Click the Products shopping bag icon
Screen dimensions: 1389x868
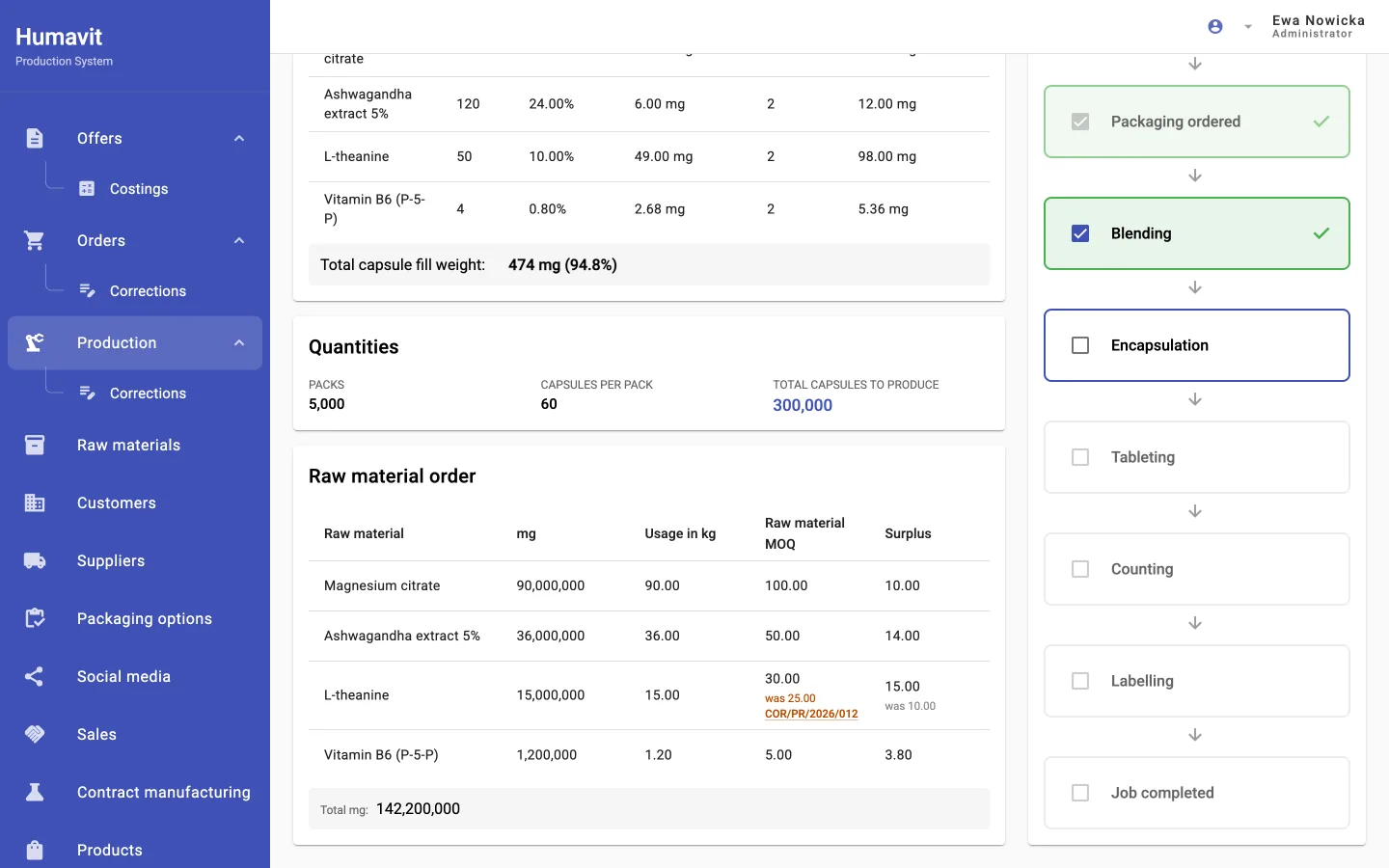(35, 850)
